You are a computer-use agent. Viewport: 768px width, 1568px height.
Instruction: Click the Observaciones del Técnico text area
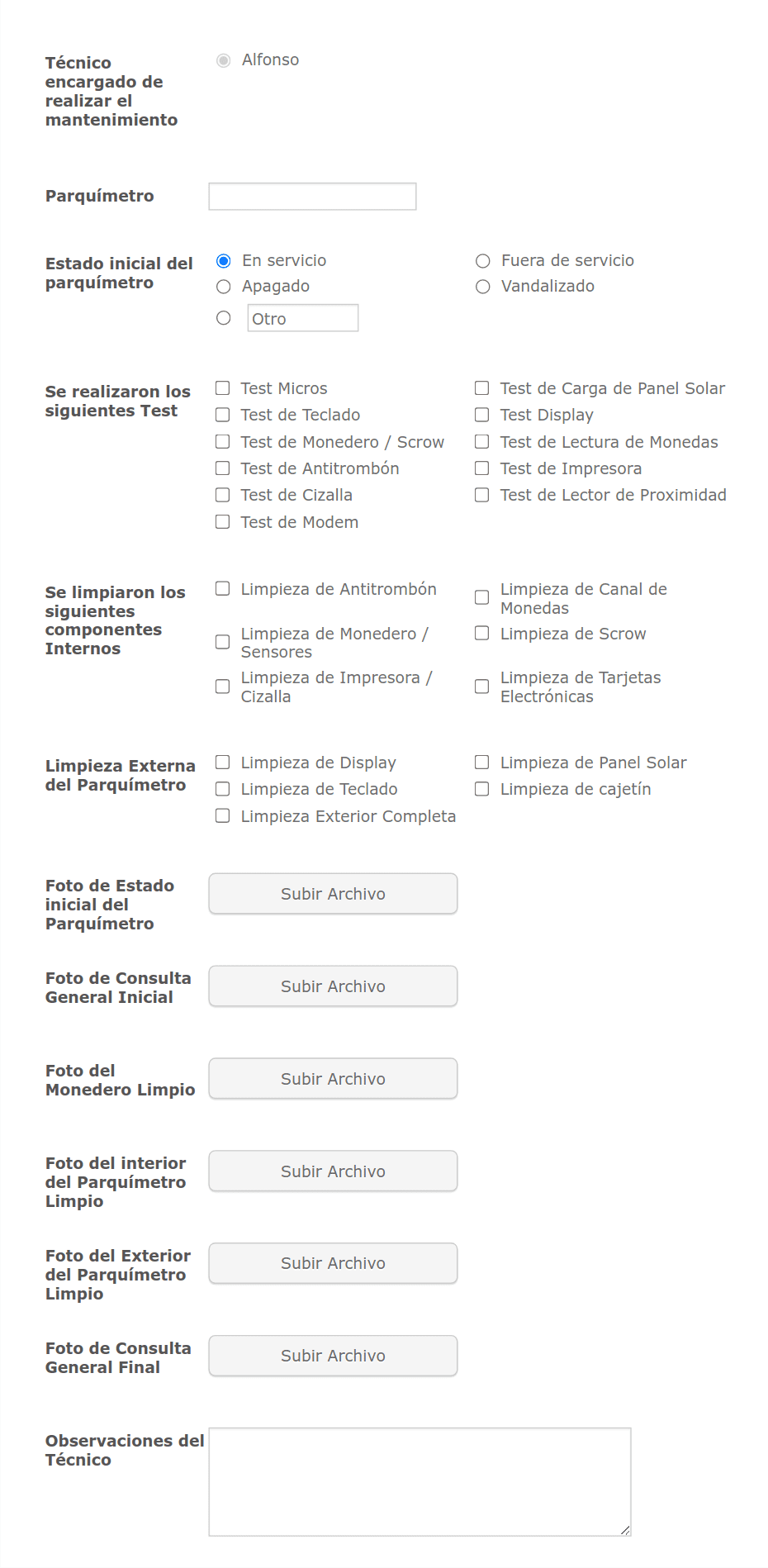[420, 1482]
